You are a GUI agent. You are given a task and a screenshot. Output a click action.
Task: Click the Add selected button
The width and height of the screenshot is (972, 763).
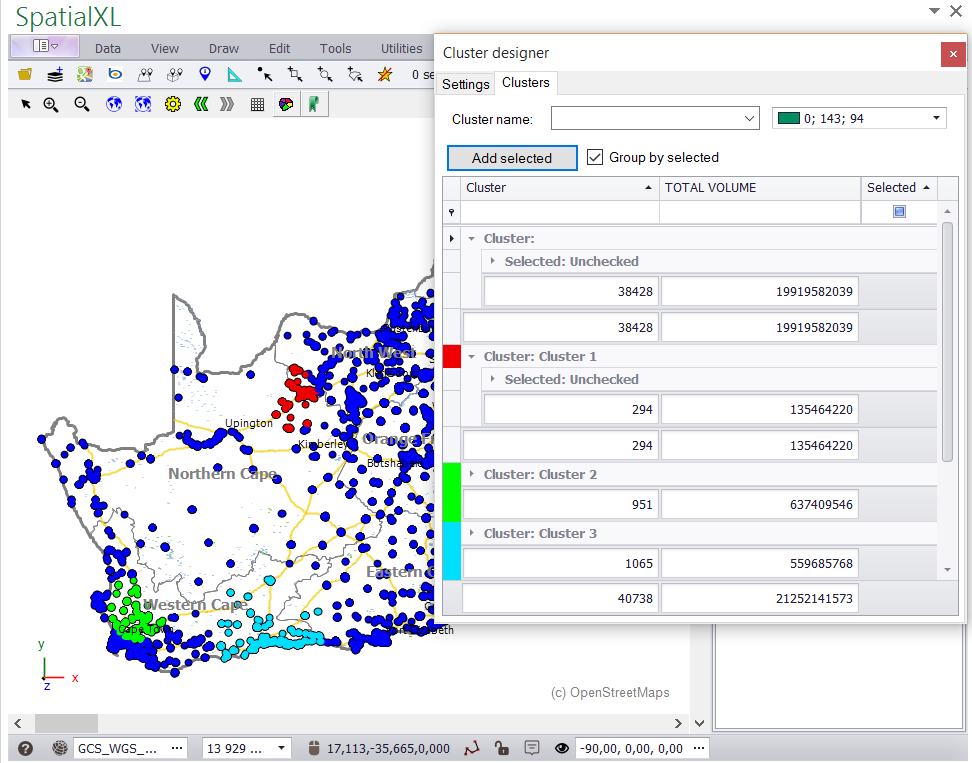pos(512,158)
